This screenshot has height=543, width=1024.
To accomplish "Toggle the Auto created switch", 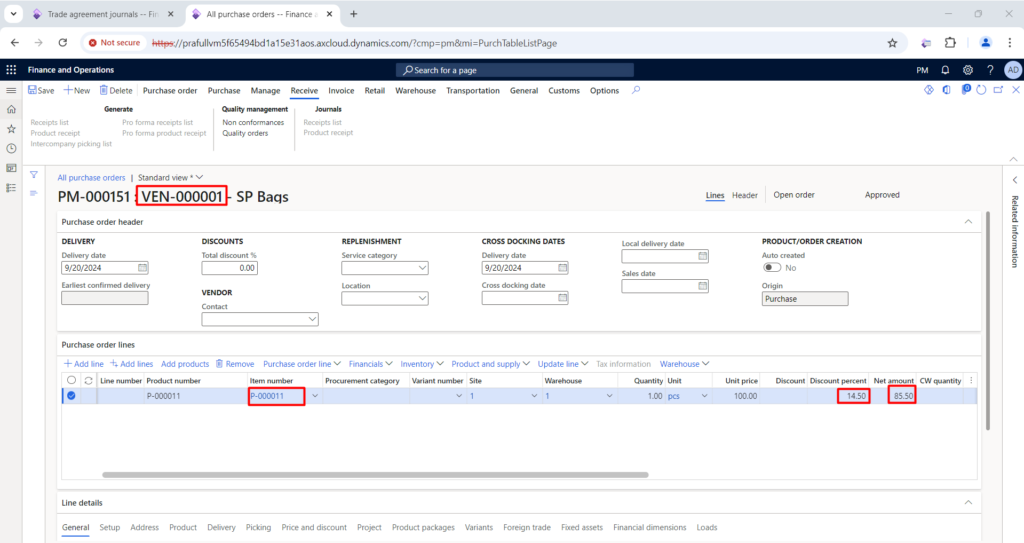I will coord(772,268).
